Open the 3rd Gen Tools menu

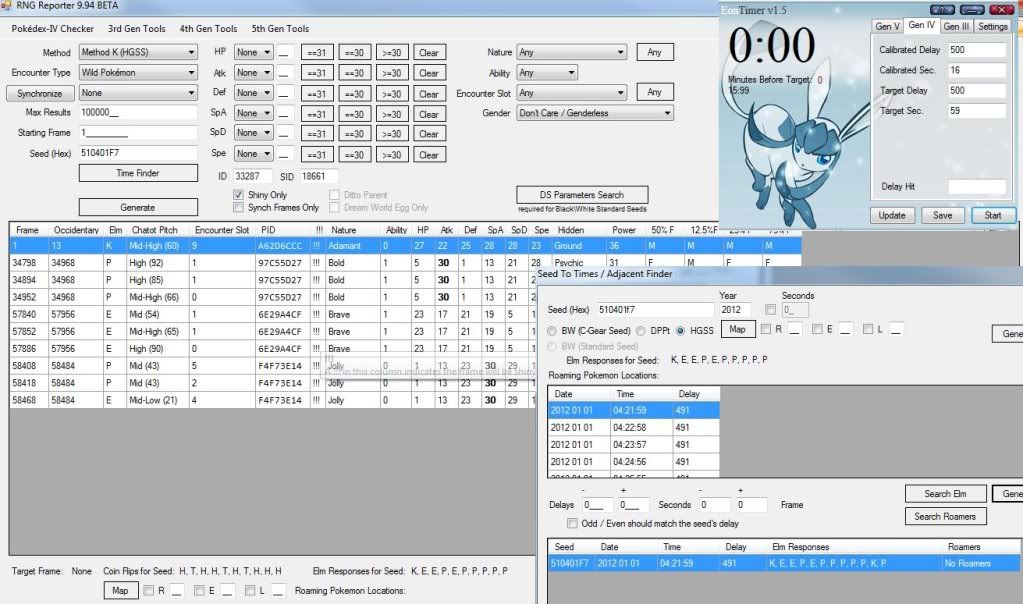click(136, 29)
